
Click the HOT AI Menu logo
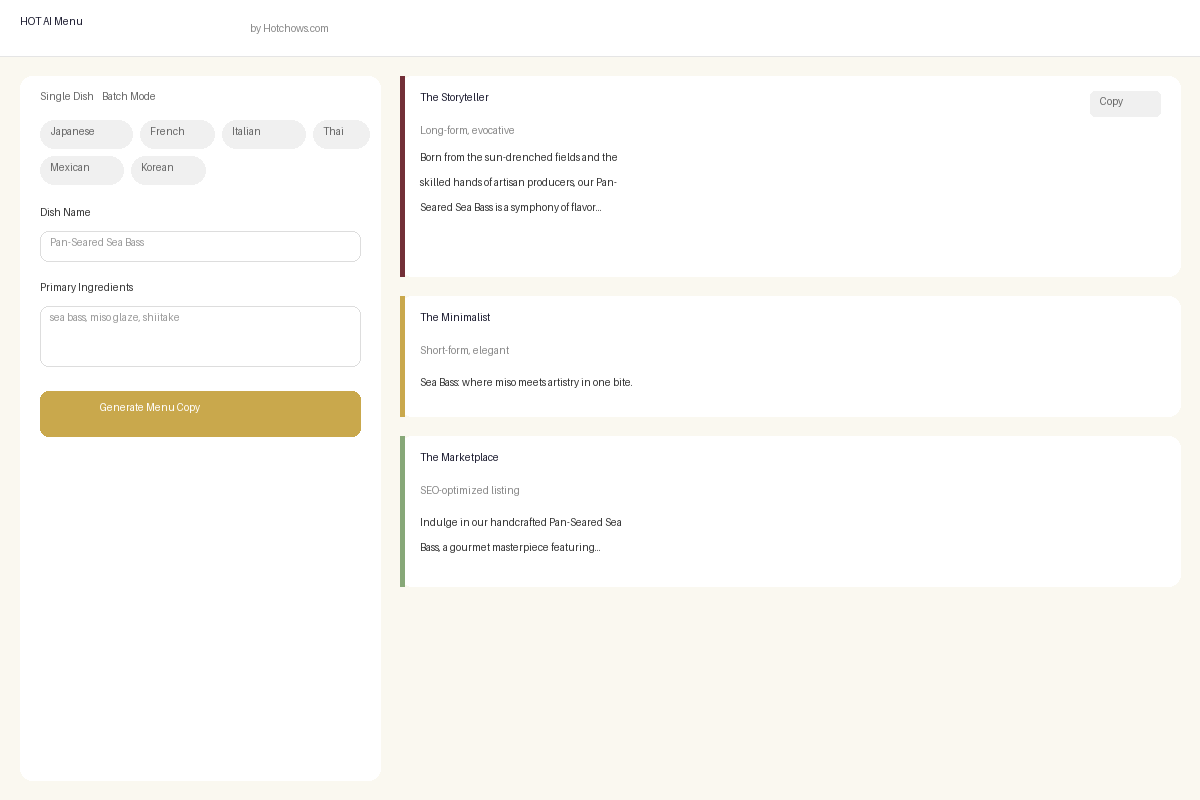[x=52, y=22]
